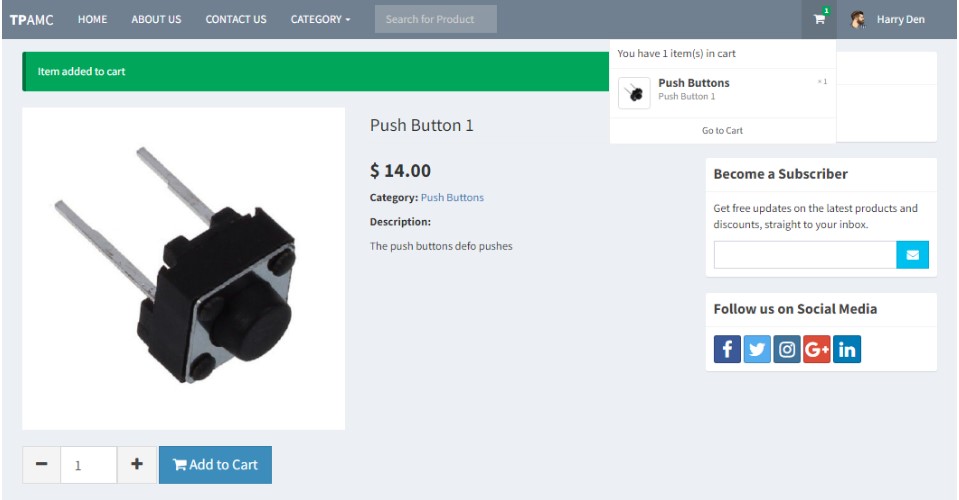959x500 pixels.
Task: Open the Push Buttons category link
Action: [x=452, y=197]
